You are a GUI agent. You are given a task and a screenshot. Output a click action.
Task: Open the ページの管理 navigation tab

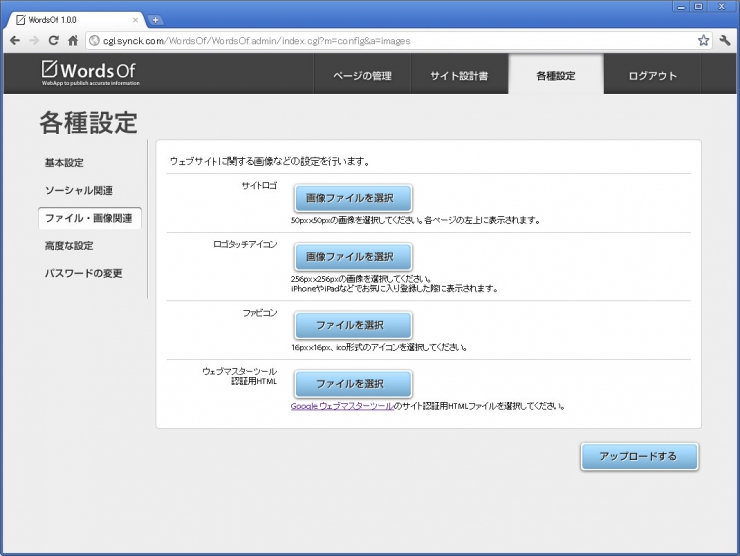362,76
